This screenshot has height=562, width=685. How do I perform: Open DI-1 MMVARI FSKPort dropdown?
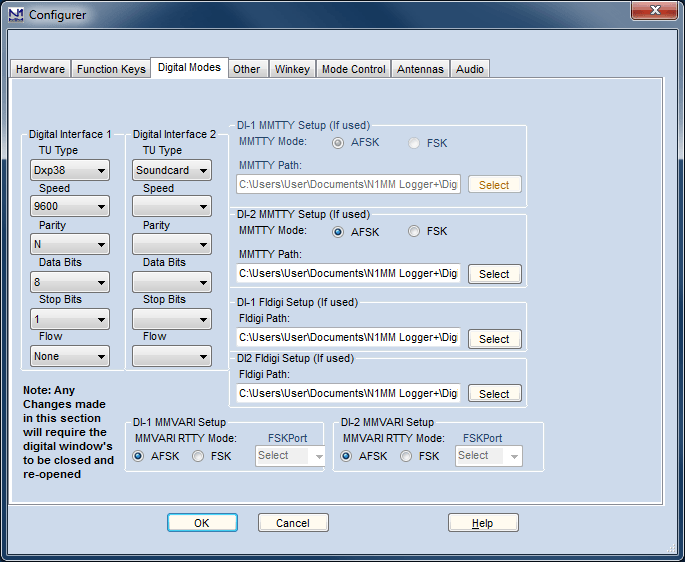(x=290, y=456)
